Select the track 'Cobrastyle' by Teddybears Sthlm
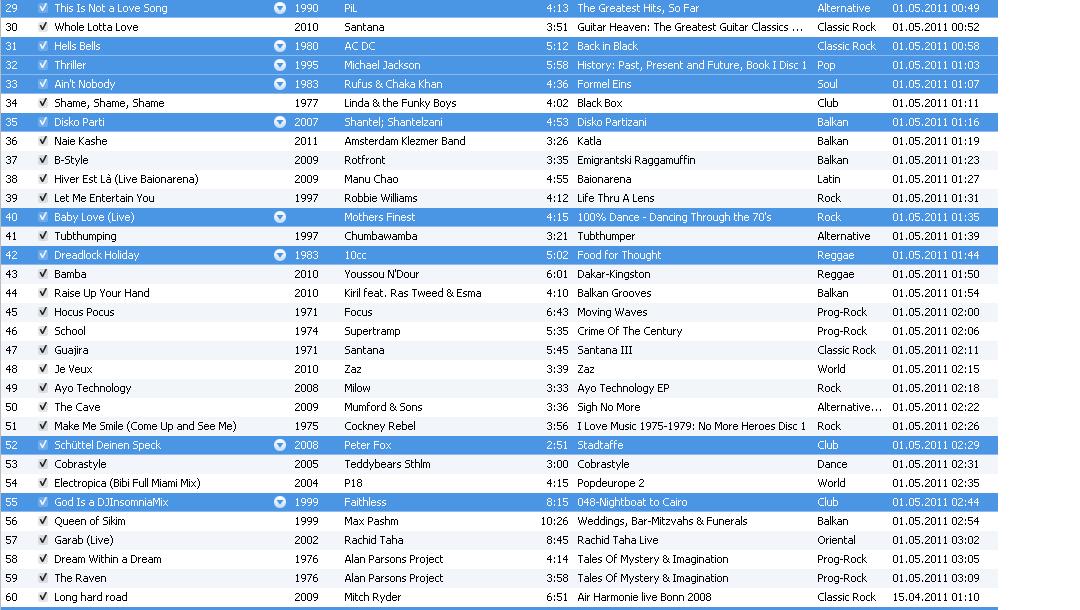The image size is (1080, 610). click(80, 464)
